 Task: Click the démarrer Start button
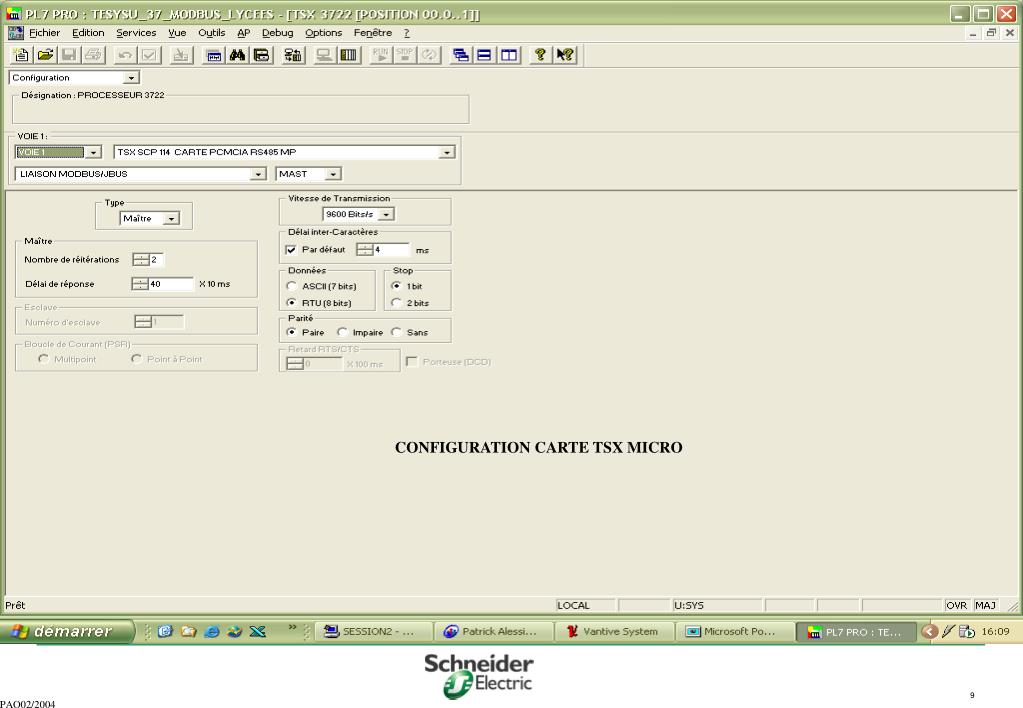click(67, 631)
